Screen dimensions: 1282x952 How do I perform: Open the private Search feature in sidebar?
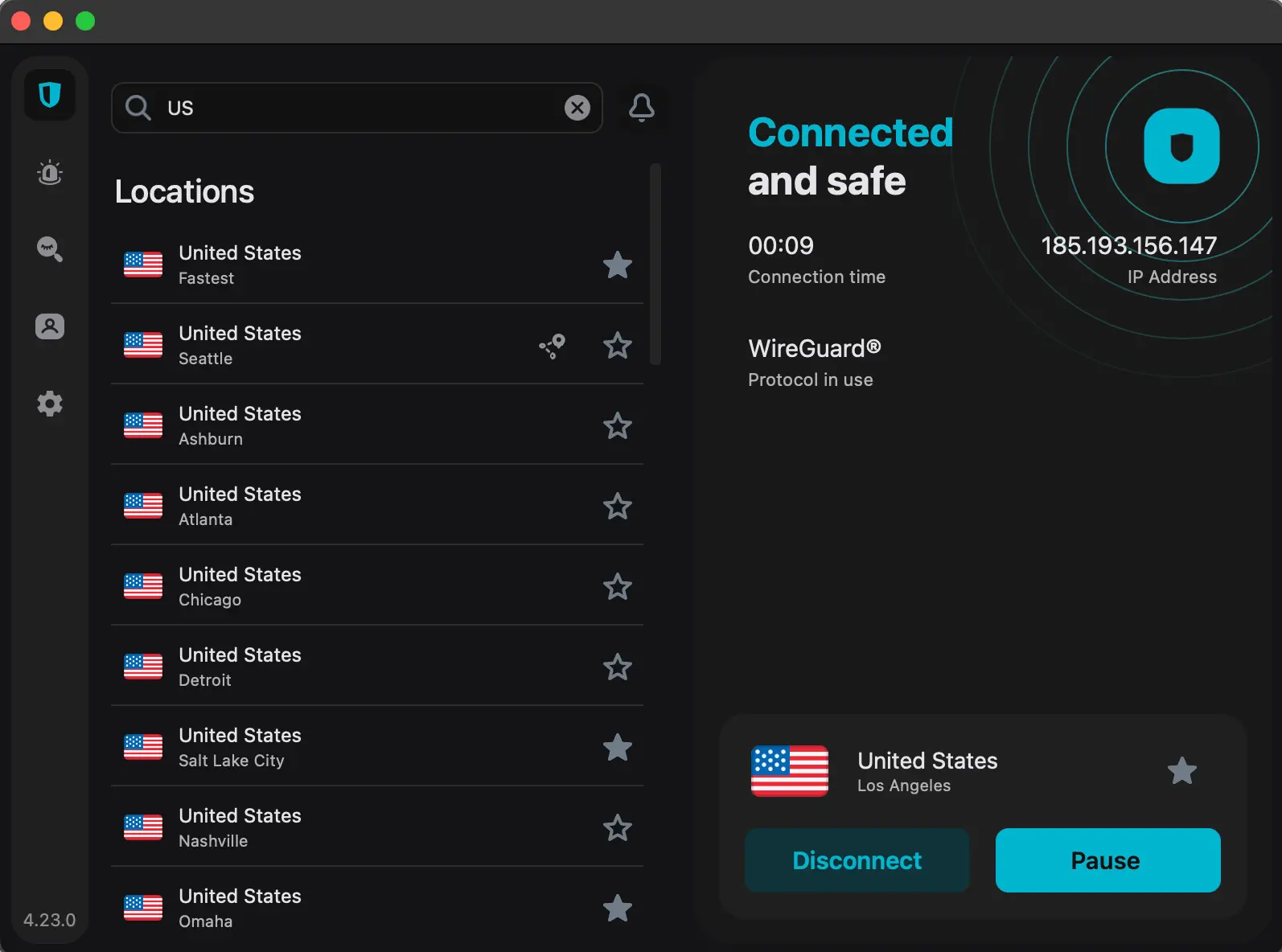point(50,249)
